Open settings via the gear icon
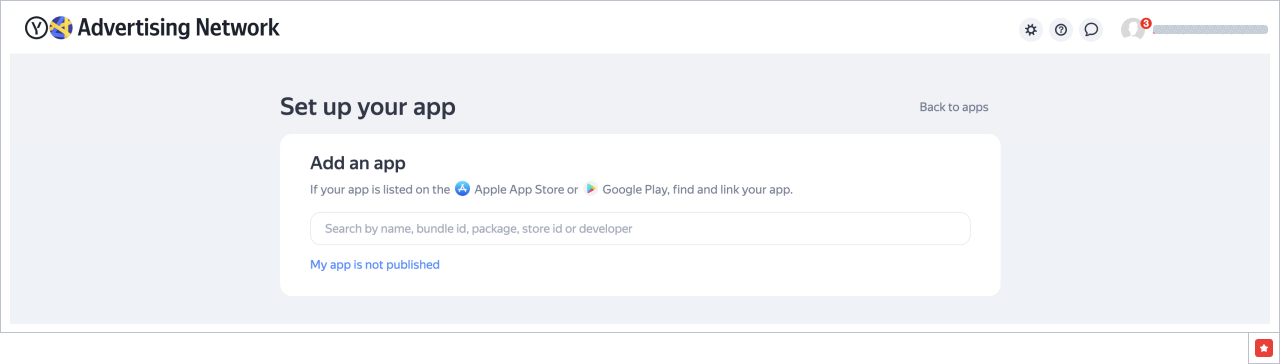This screenshot has width=1280, height=364. tap(1030, 29)
